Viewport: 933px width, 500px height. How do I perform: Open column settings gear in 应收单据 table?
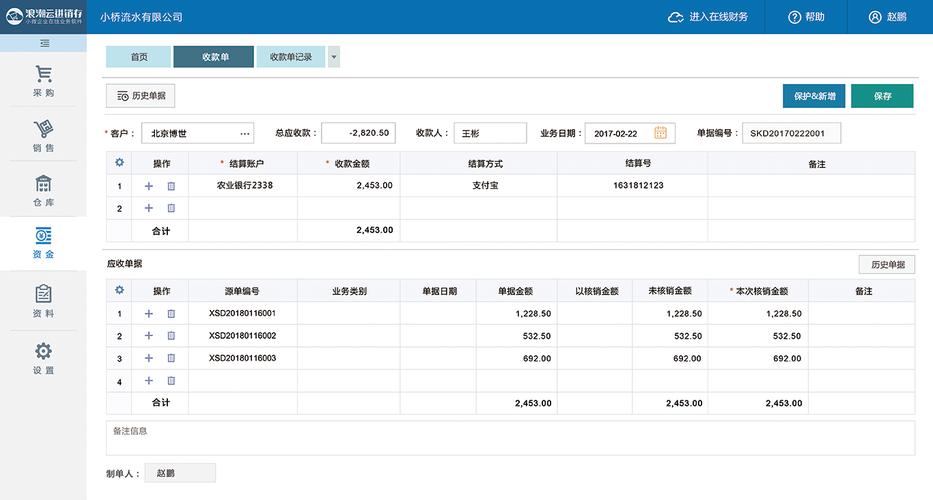pyautogui.click(x=119, y=290)
